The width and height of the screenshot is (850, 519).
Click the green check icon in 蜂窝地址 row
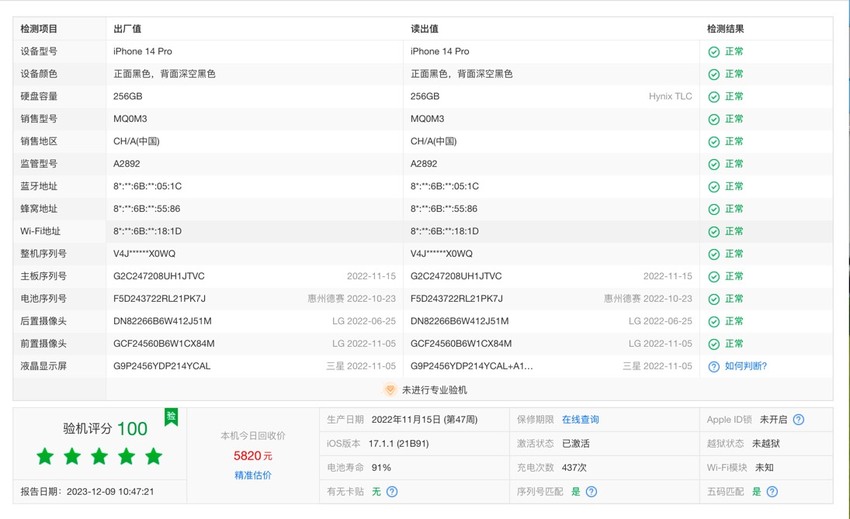(714, 209)
